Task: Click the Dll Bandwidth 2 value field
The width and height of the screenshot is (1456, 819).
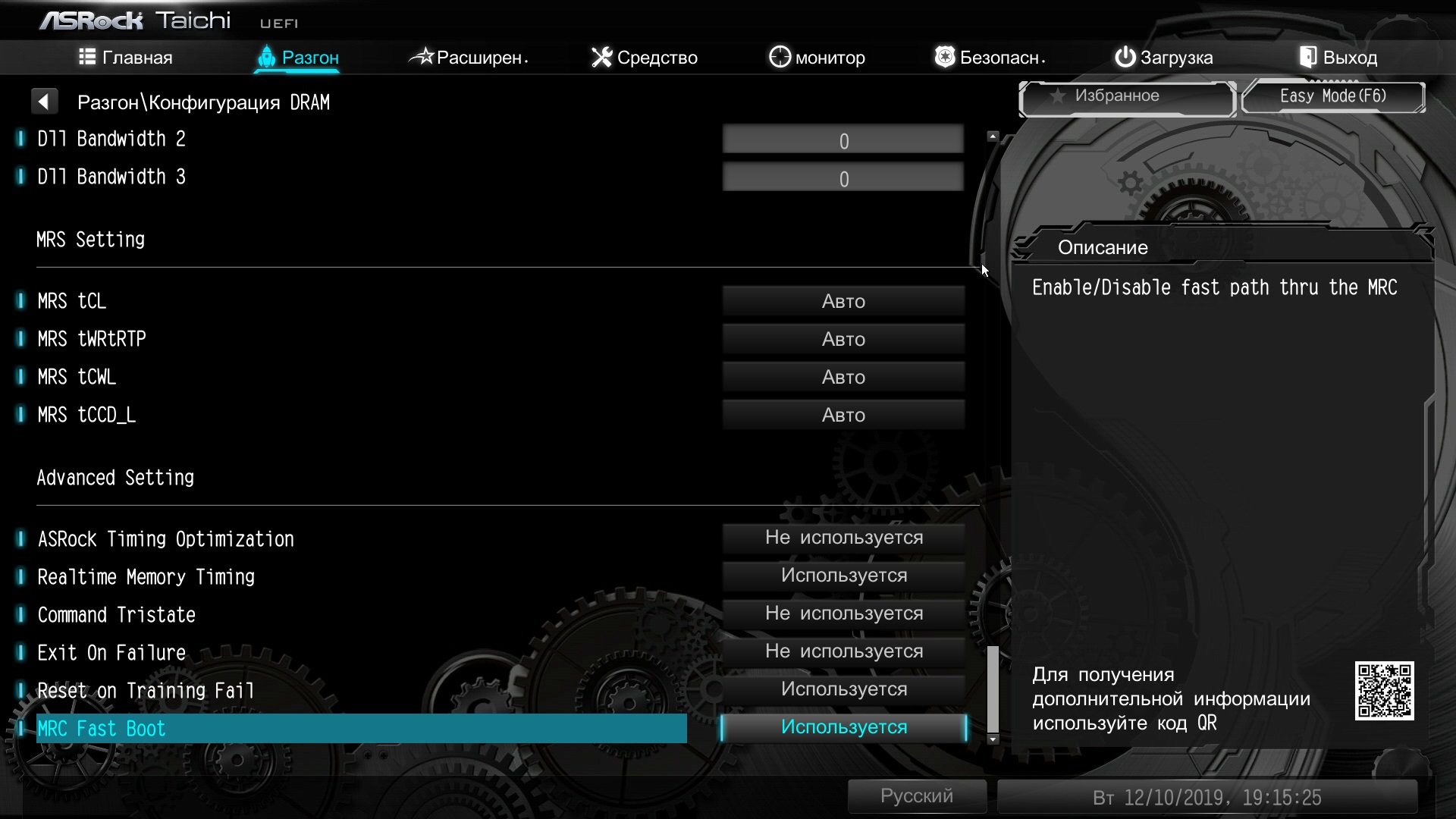Action: (x=843, y=141)
